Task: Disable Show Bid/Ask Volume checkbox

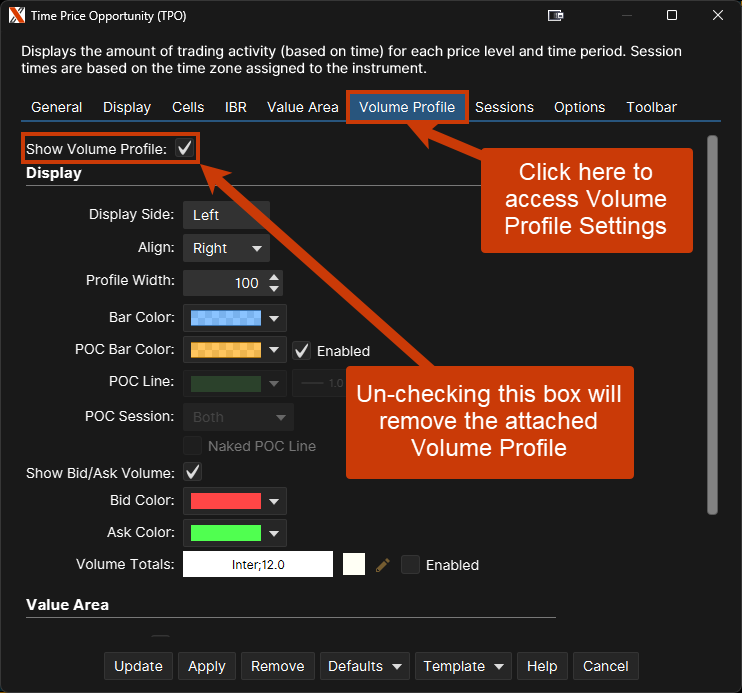Action: click(193, 472)
